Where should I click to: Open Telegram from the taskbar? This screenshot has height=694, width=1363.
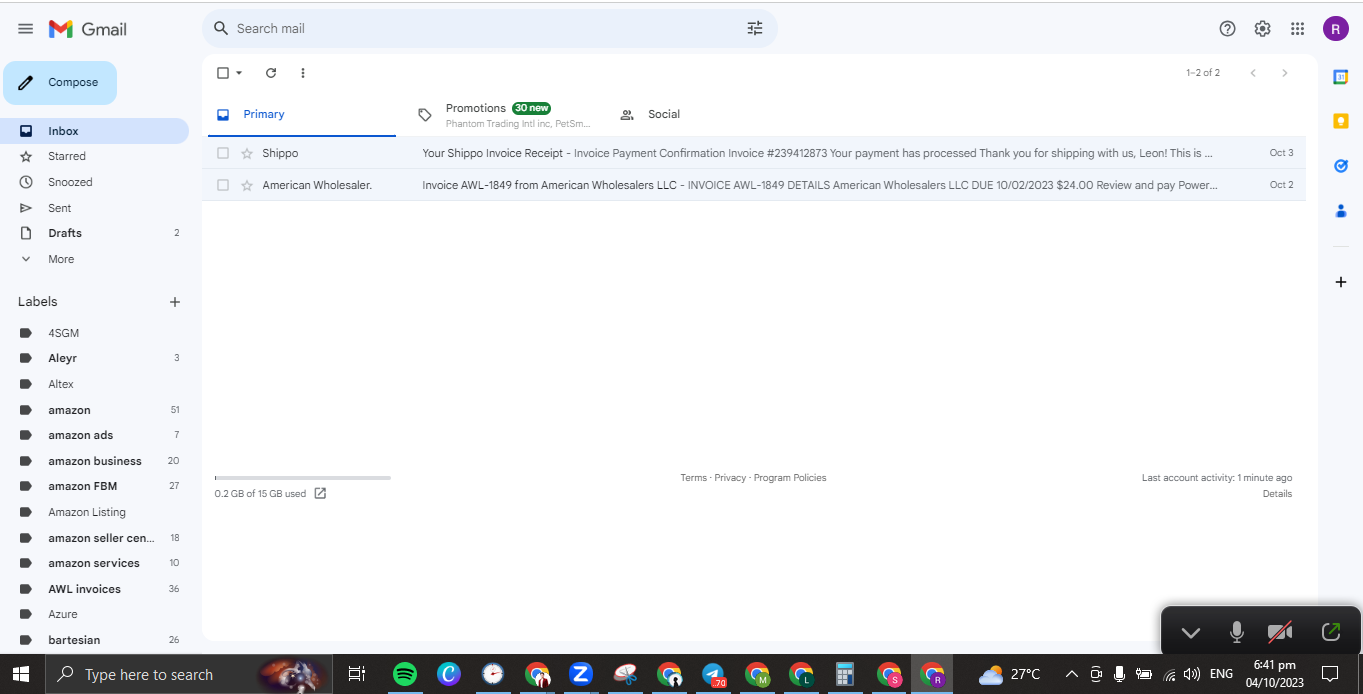click(713, 674)
